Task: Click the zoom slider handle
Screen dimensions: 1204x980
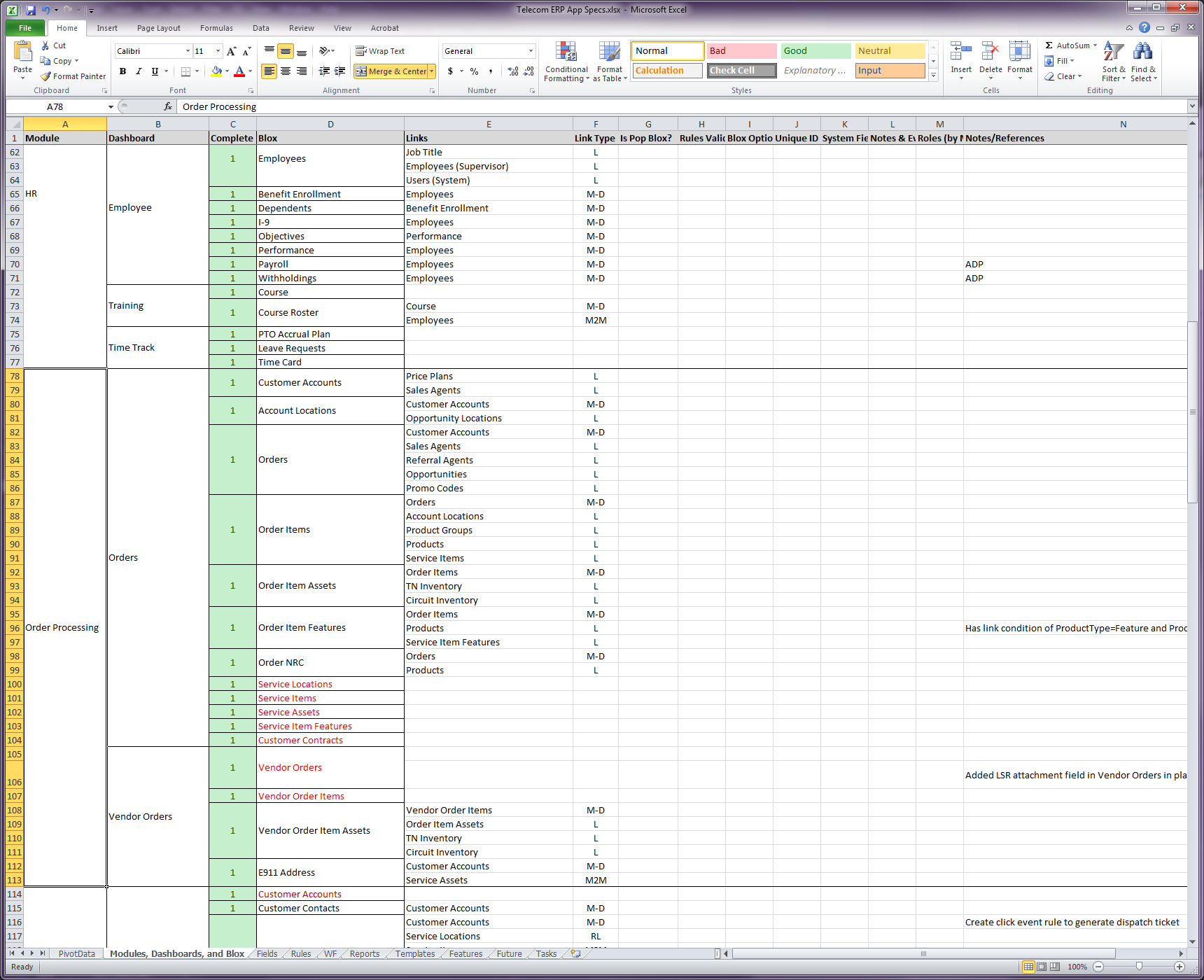Action: (1139, 967)
